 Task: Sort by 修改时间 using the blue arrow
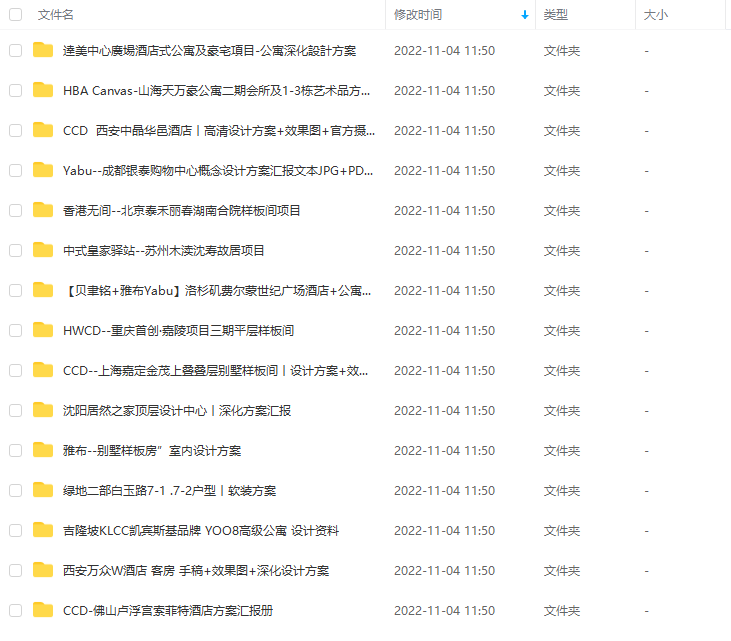tap(525, 15)
